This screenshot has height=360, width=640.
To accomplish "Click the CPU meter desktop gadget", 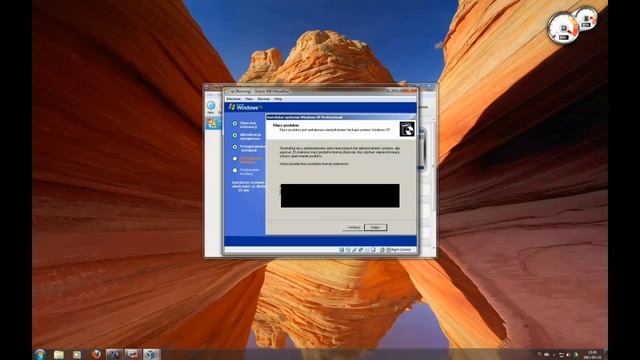I will 563,28.
